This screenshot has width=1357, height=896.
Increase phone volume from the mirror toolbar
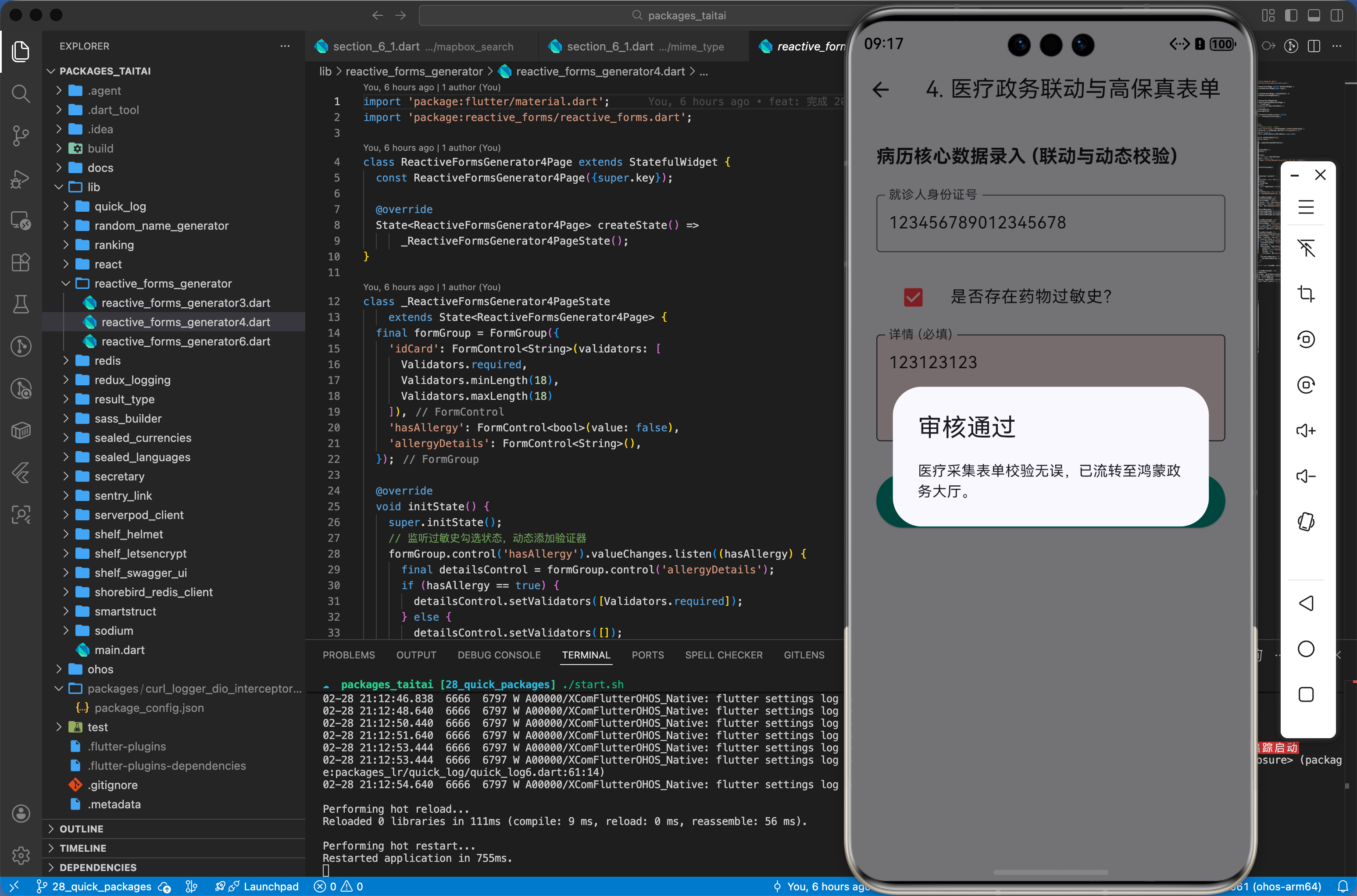1306,430
